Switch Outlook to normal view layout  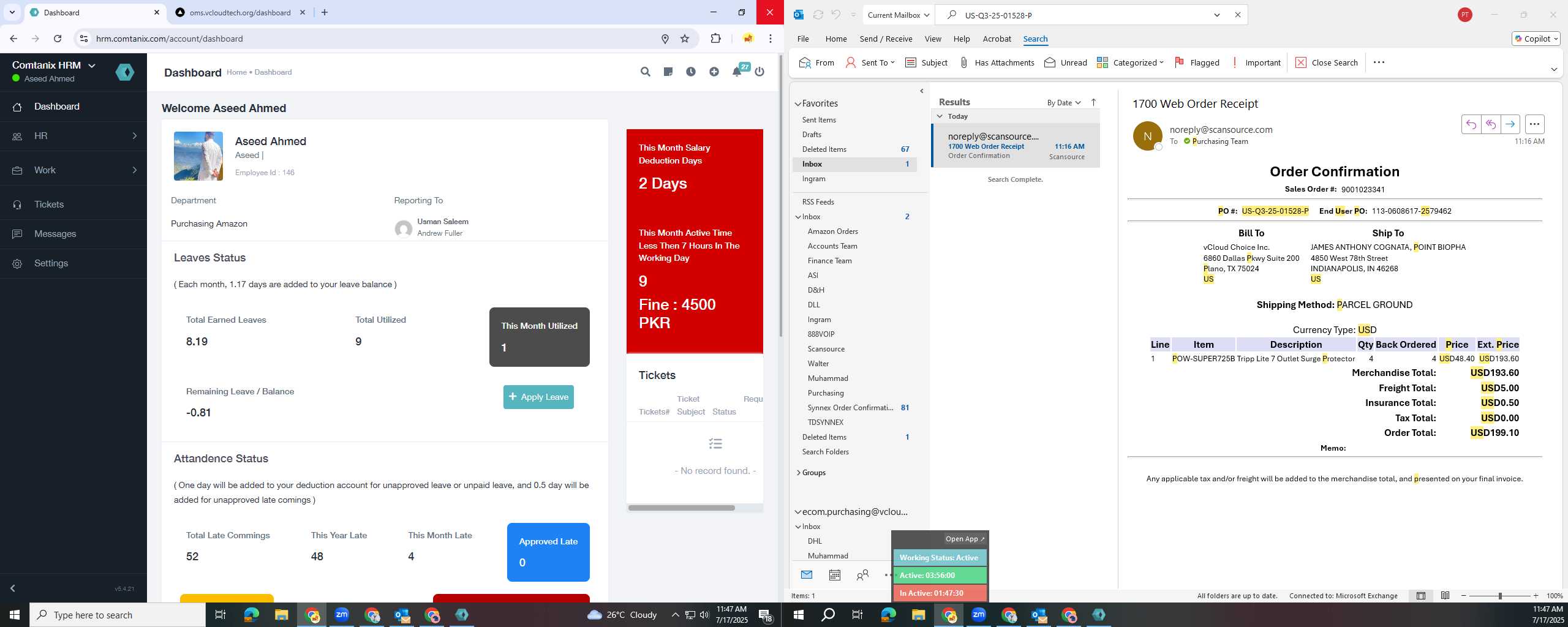tap(1421, 596)
